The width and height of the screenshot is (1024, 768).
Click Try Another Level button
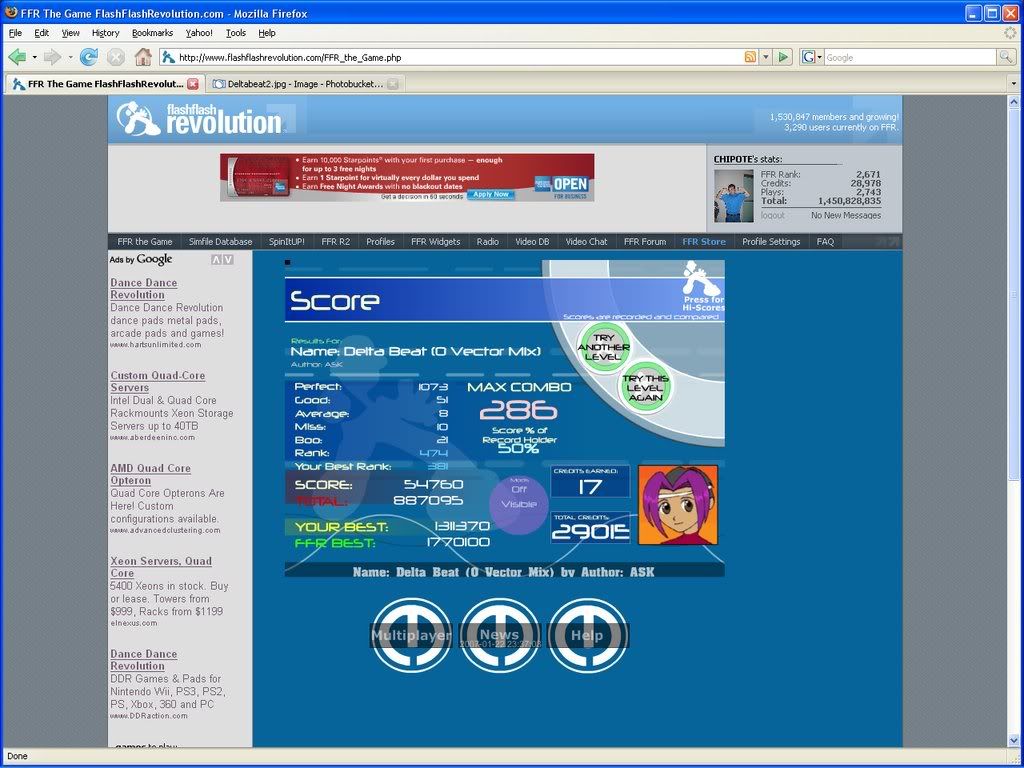[604, 345]
